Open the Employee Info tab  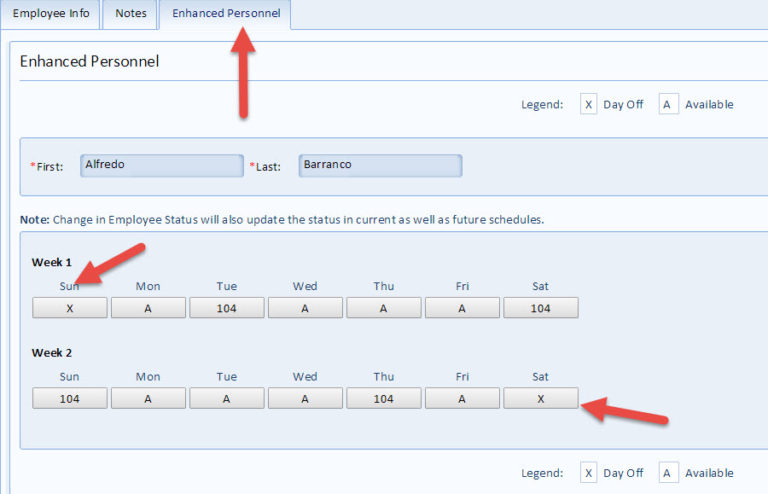pos(51,14)
